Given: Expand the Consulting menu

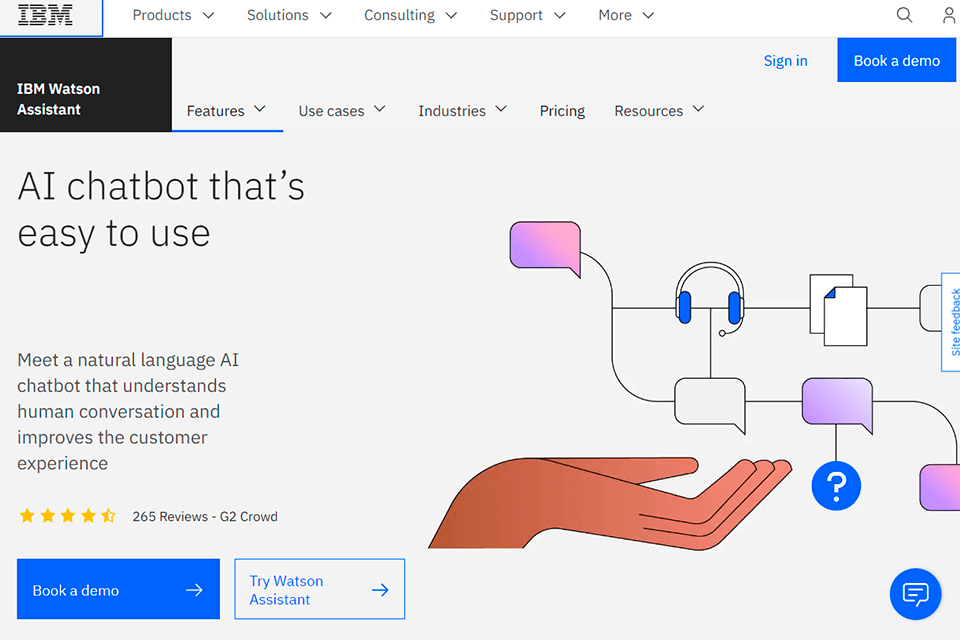Looking at the screenshot, I should [x=410, y=15].
